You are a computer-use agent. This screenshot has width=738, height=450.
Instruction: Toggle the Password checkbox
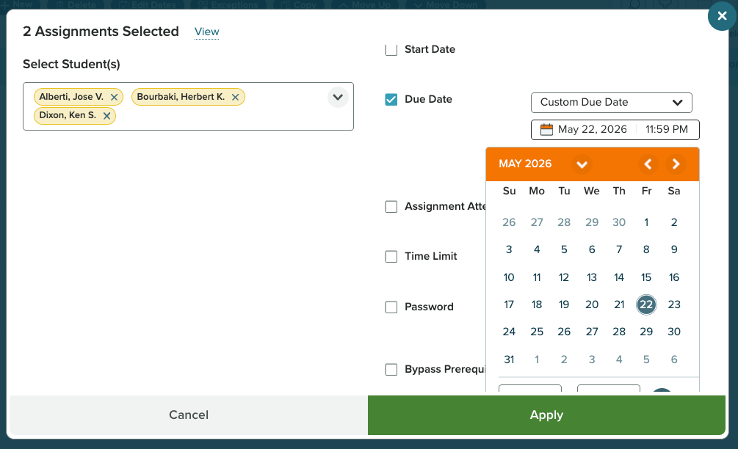pos(391,307)
